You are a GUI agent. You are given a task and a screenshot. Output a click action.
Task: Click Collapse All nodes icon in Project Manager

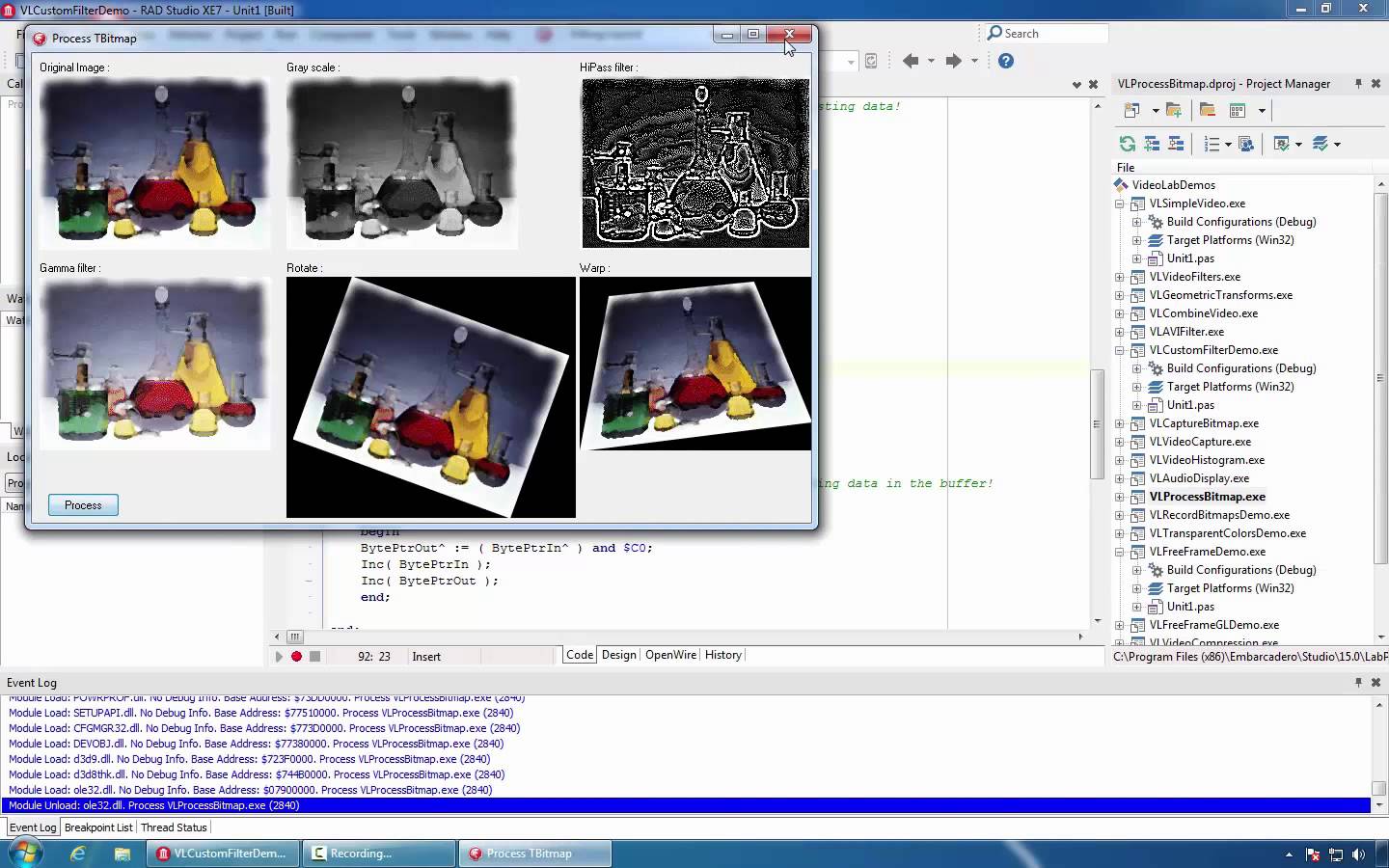point(1176,144)
